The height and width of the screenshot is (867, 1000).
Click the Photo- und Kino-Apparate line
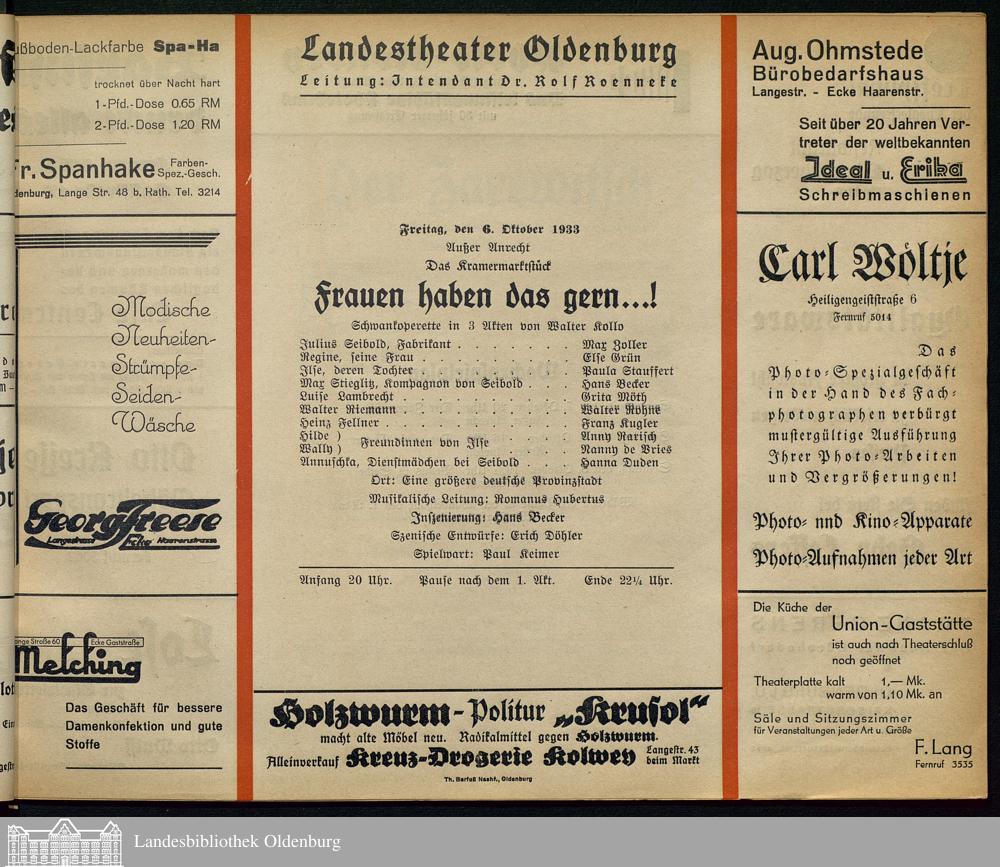tap(862, 521)
